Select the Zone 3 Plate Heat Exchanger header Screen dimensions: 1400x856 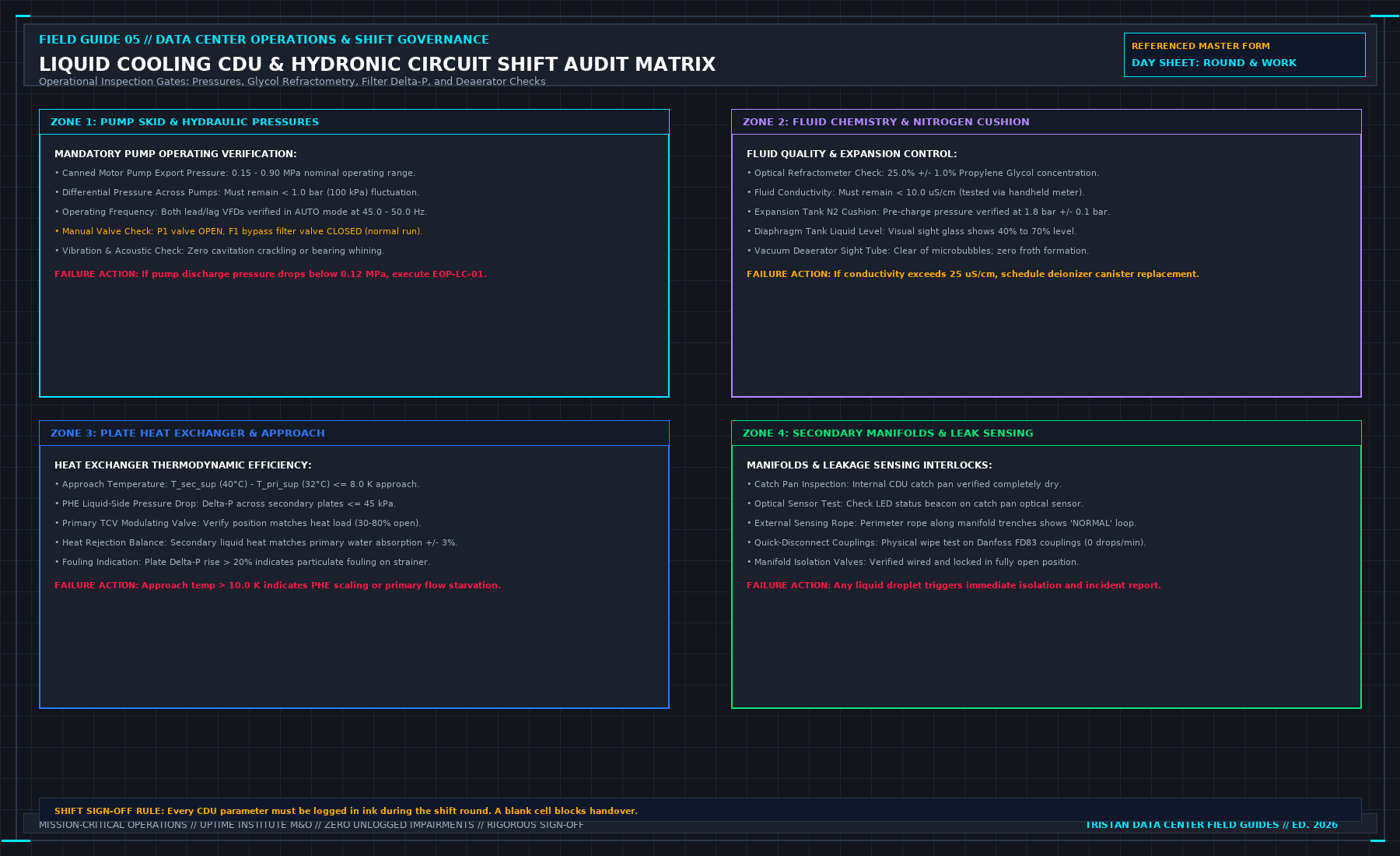(354, 433)
